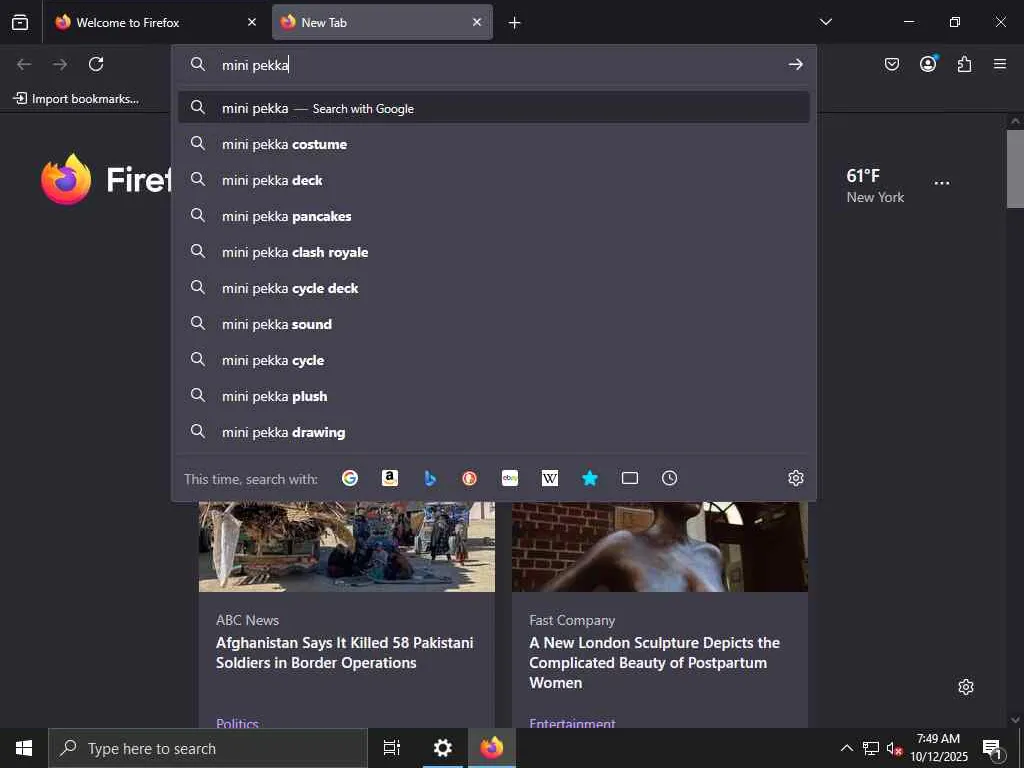Choose suggestion mini pekka sound
1024x768 pixels.
(494, 323)
